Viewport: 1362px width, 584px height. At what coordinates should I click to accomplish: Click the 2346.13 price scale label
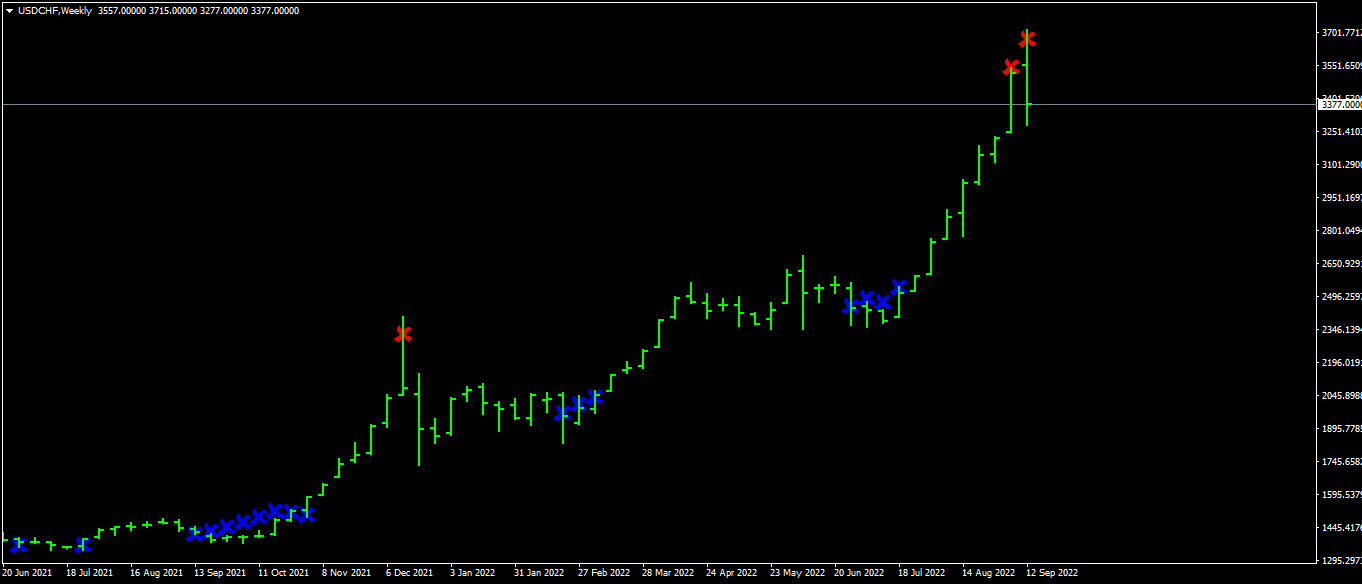1341,330
